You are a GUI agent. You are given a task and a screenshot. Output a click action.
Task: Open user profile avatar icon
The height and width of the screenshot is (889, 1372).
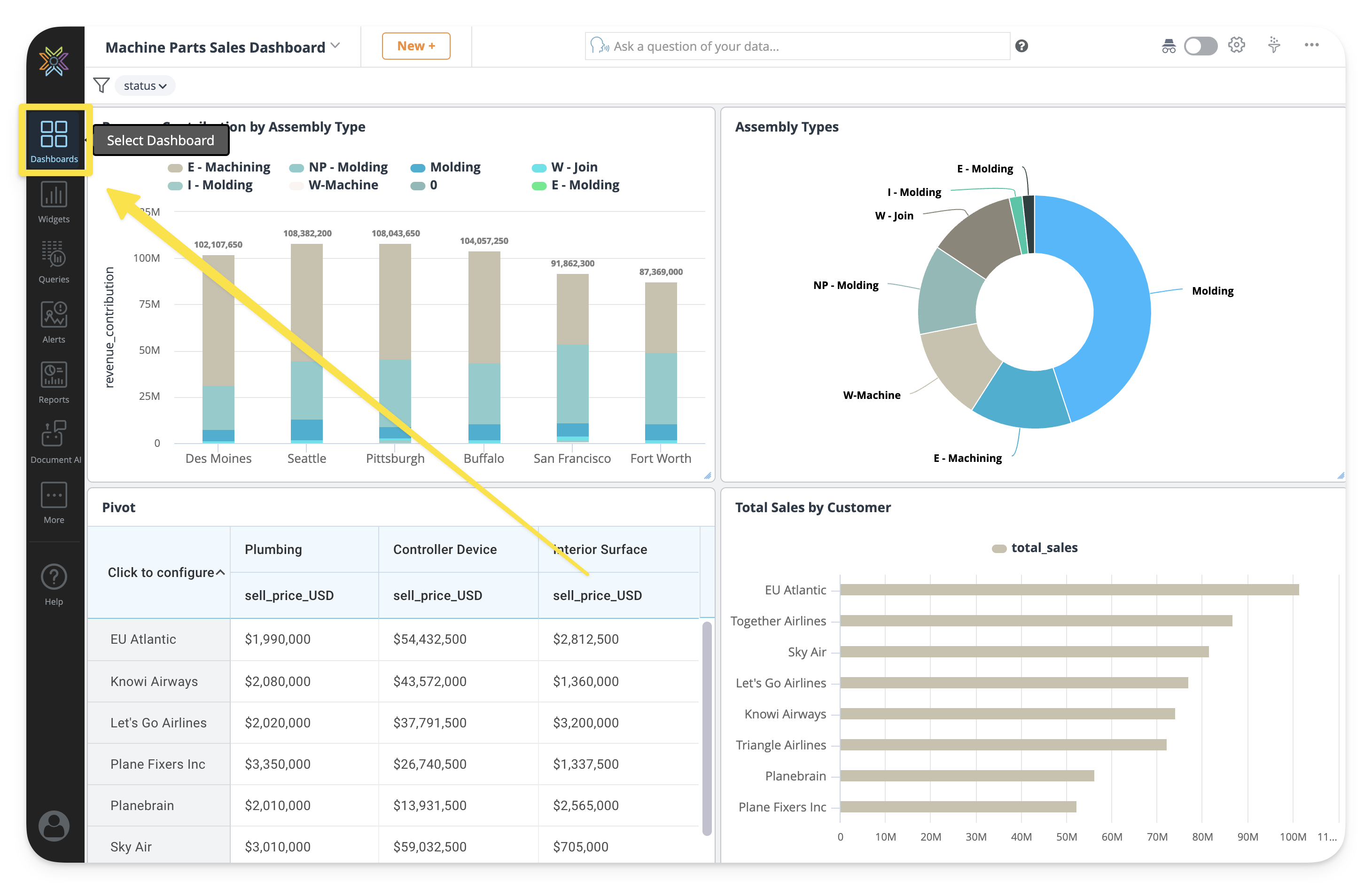[54, 825]
